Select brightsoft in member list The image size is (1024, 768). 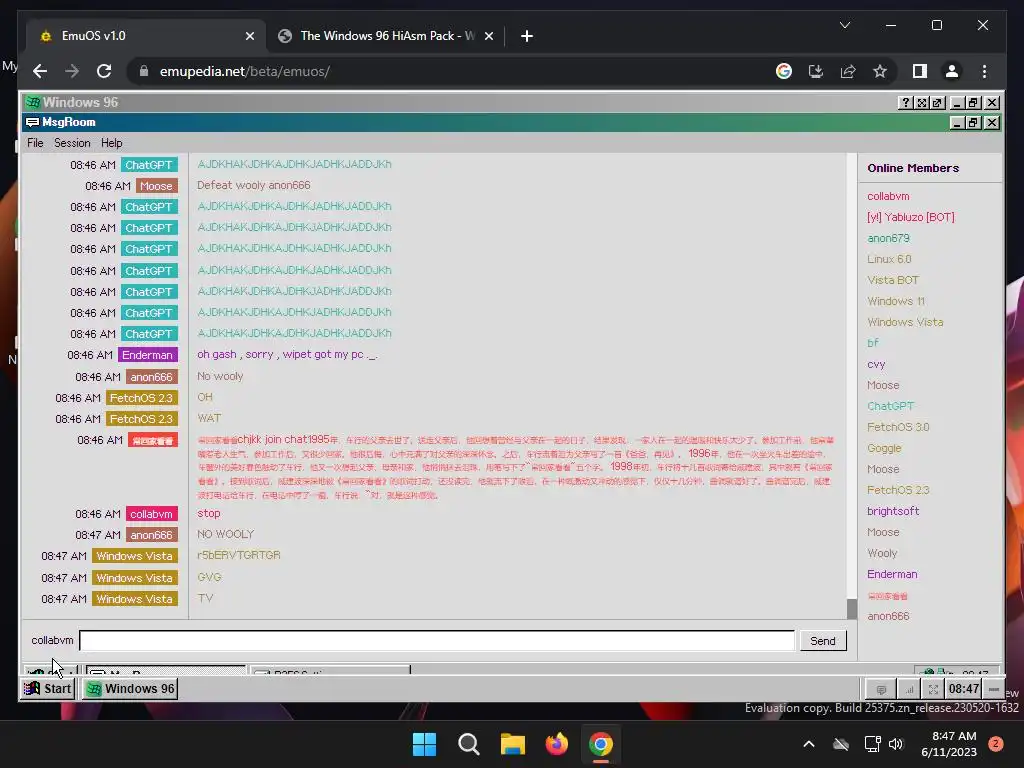pos(893,511)
